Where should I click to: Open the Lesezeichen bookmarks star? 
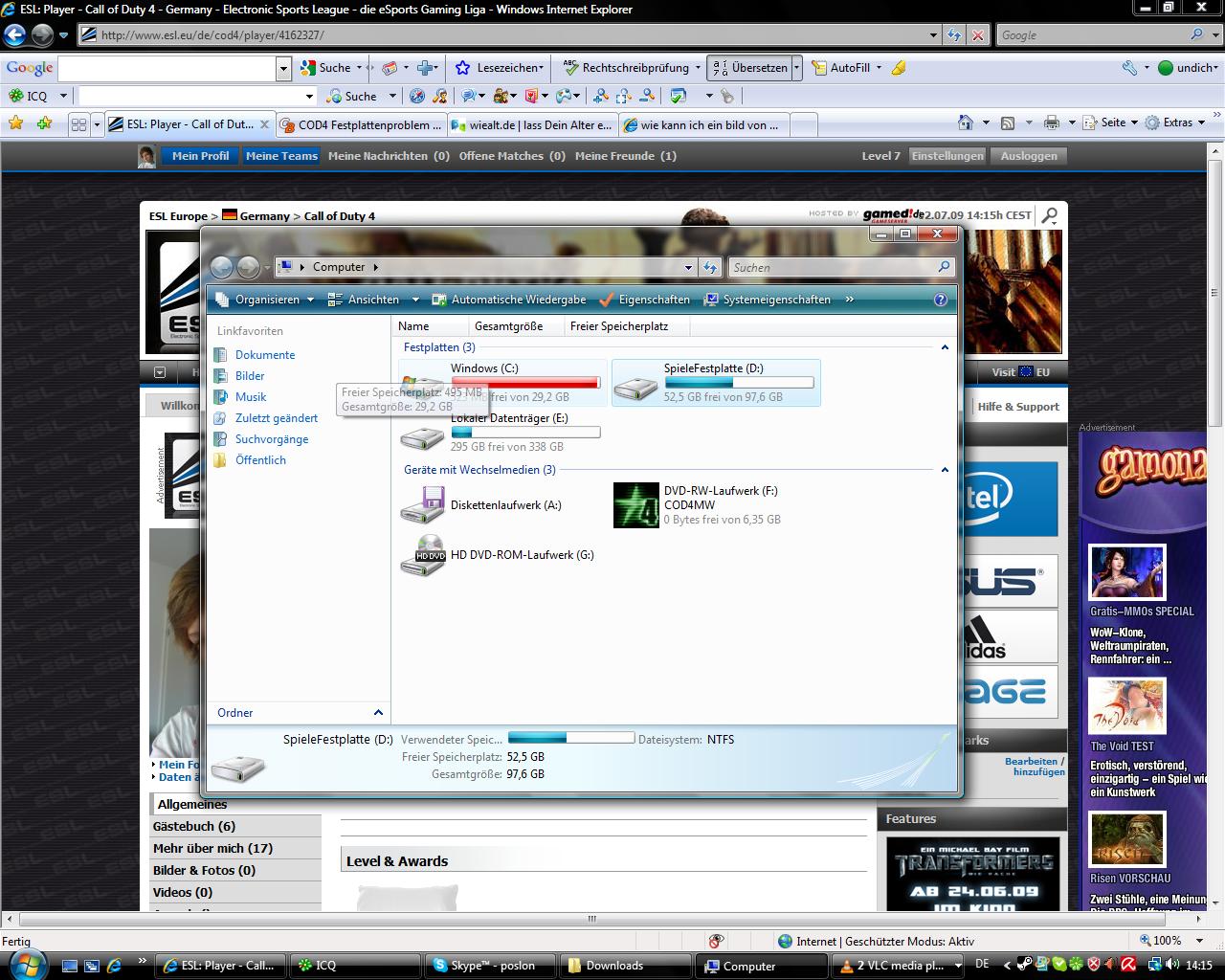462,68
